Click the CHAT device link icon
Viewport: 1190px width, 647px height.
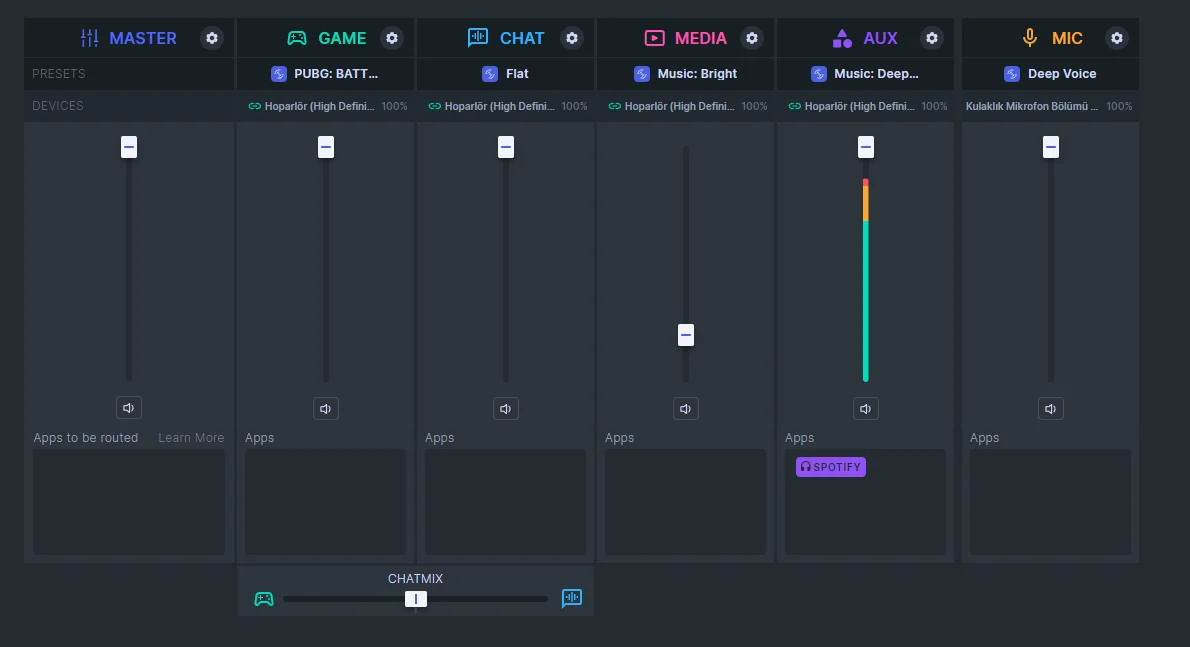point(434,106)
